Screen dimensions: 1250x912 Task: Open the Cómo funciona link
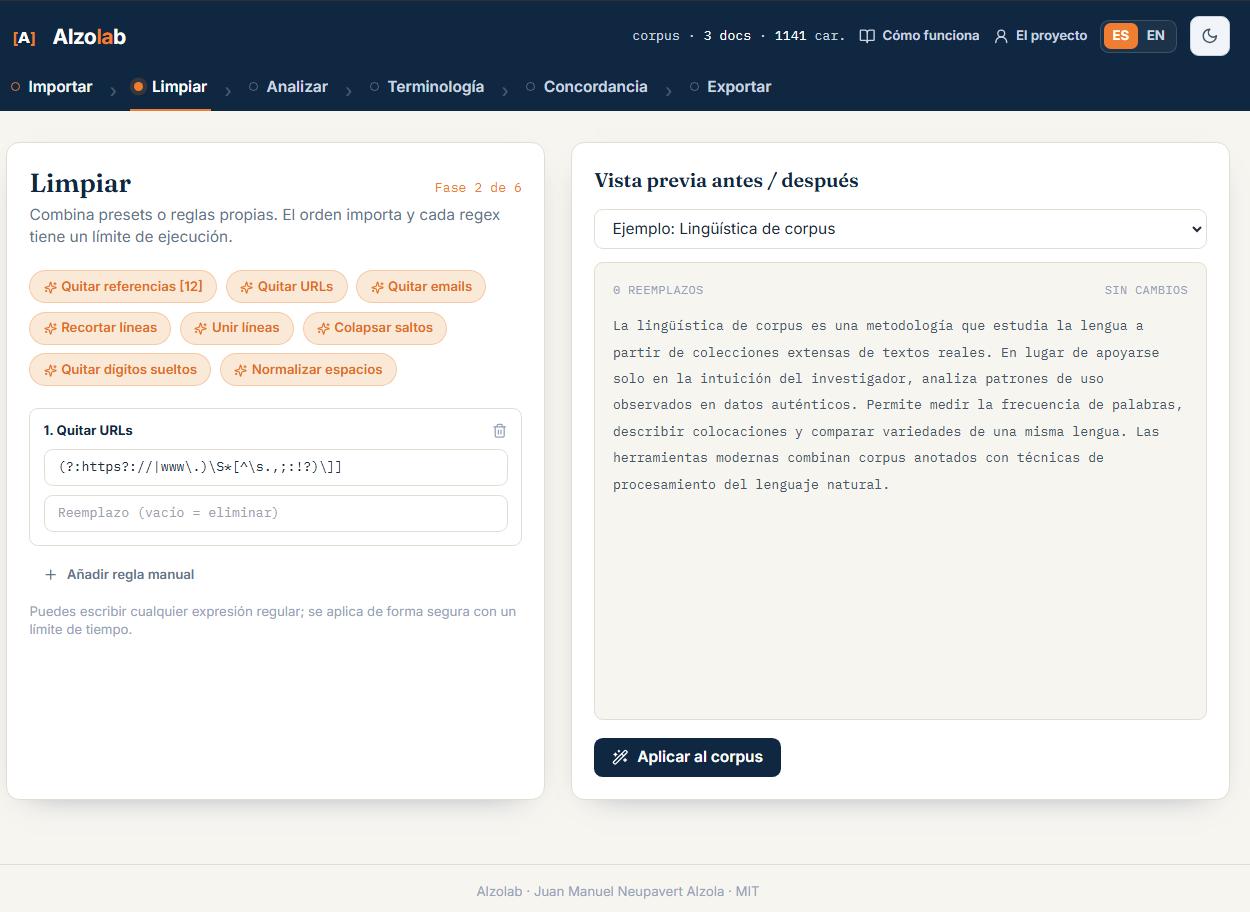click(x=920, y=36)
